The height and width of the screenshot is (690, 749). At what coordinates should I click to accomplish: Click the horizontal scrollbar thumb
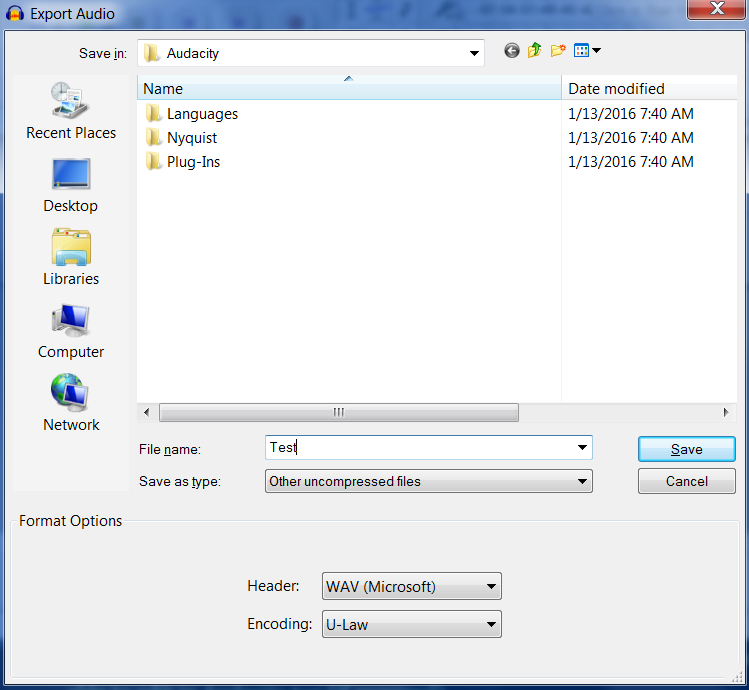[x=339, y=412]
